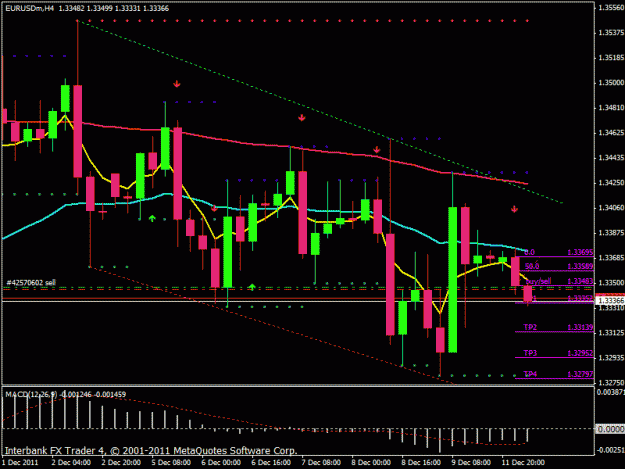Click the 1.35185 price scale label
This screenshot has width=625, height=469.
(x=611, y=58)
